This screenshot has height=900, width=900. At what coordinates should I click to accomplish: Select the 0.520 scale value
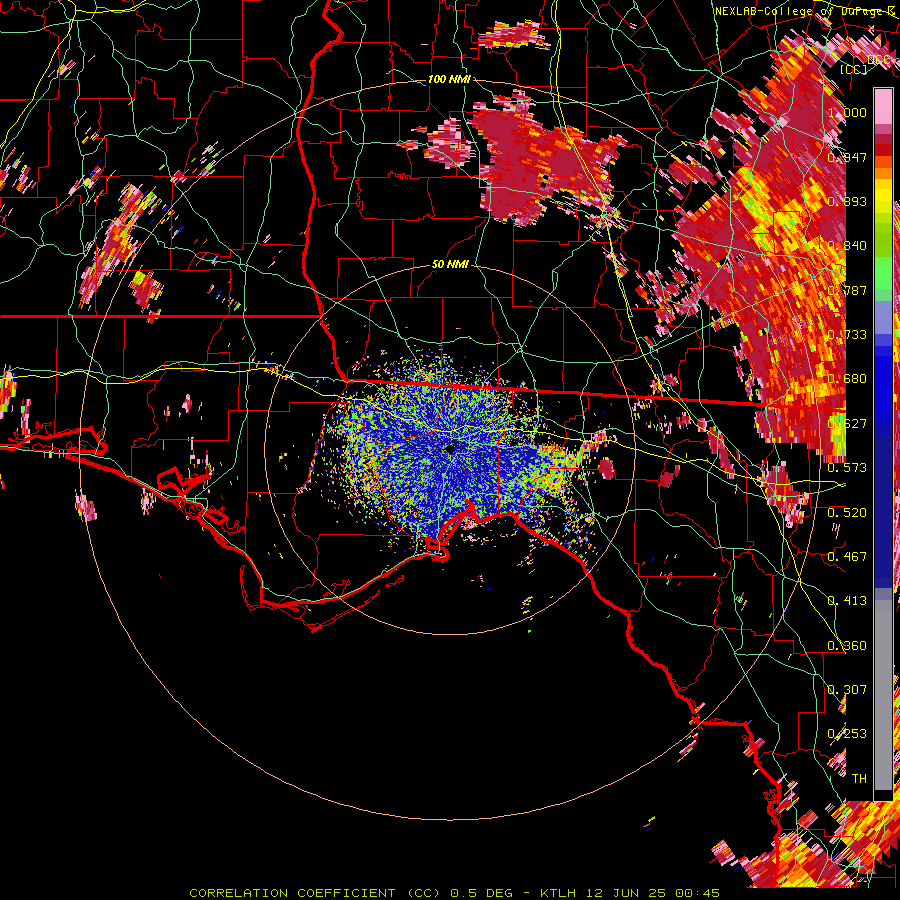[x=847, y=512]
